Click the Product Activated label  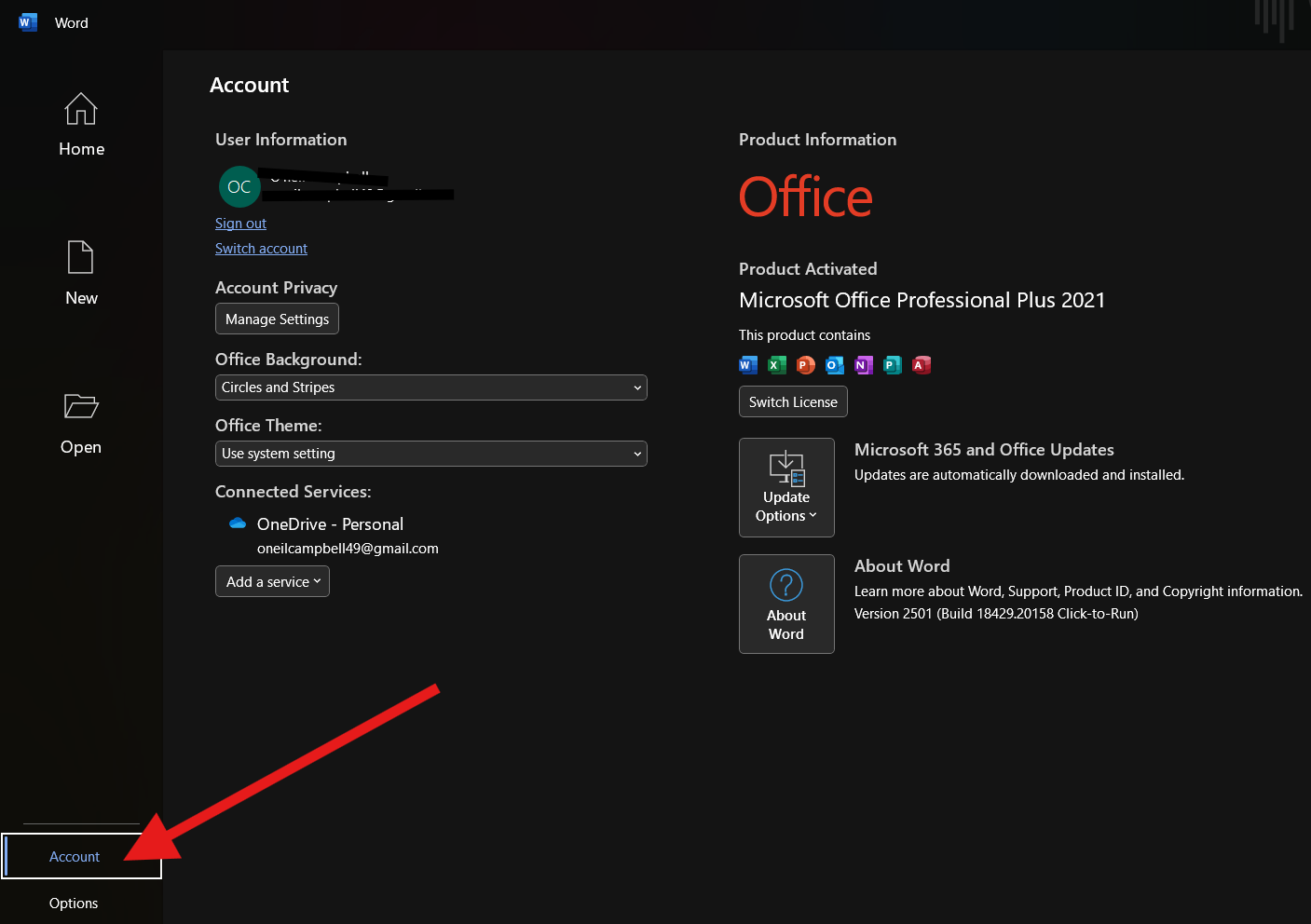pyautogui.click(x=808, y=269)
